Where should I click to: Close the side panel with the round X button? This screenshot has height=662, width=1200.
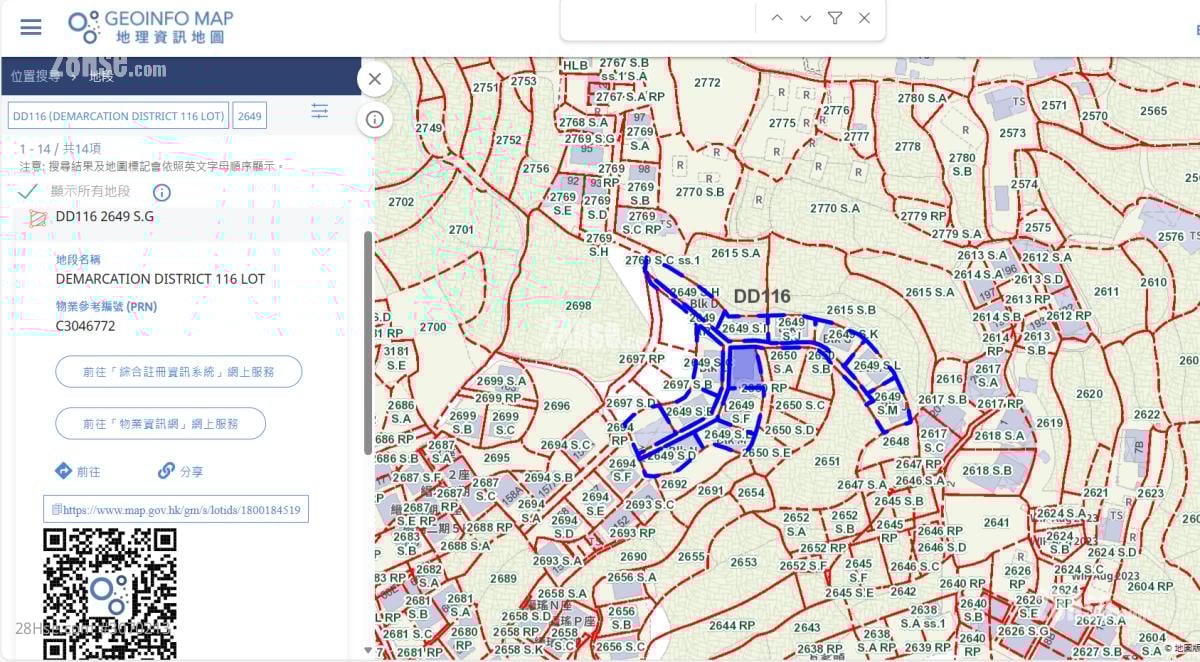[374, 79]
